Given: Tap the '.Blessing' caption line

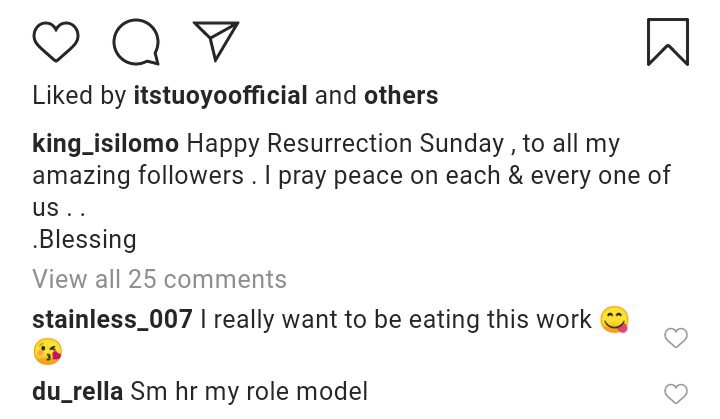Looking at the screenshot, I should tap(84, 240).
